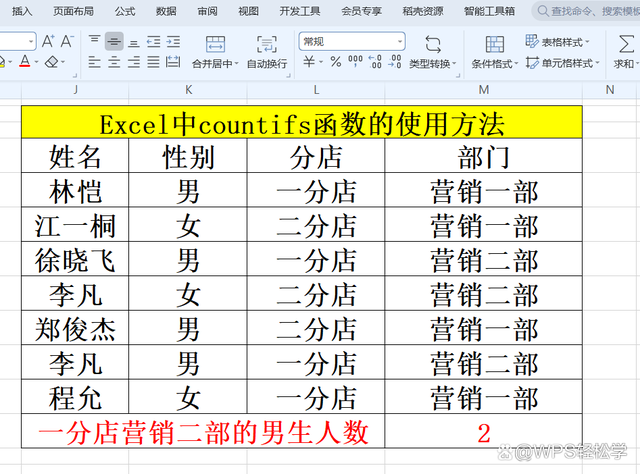Screen dimensions: 640x474
Task: Click the thousands separator icon
Action: [354, 63]
